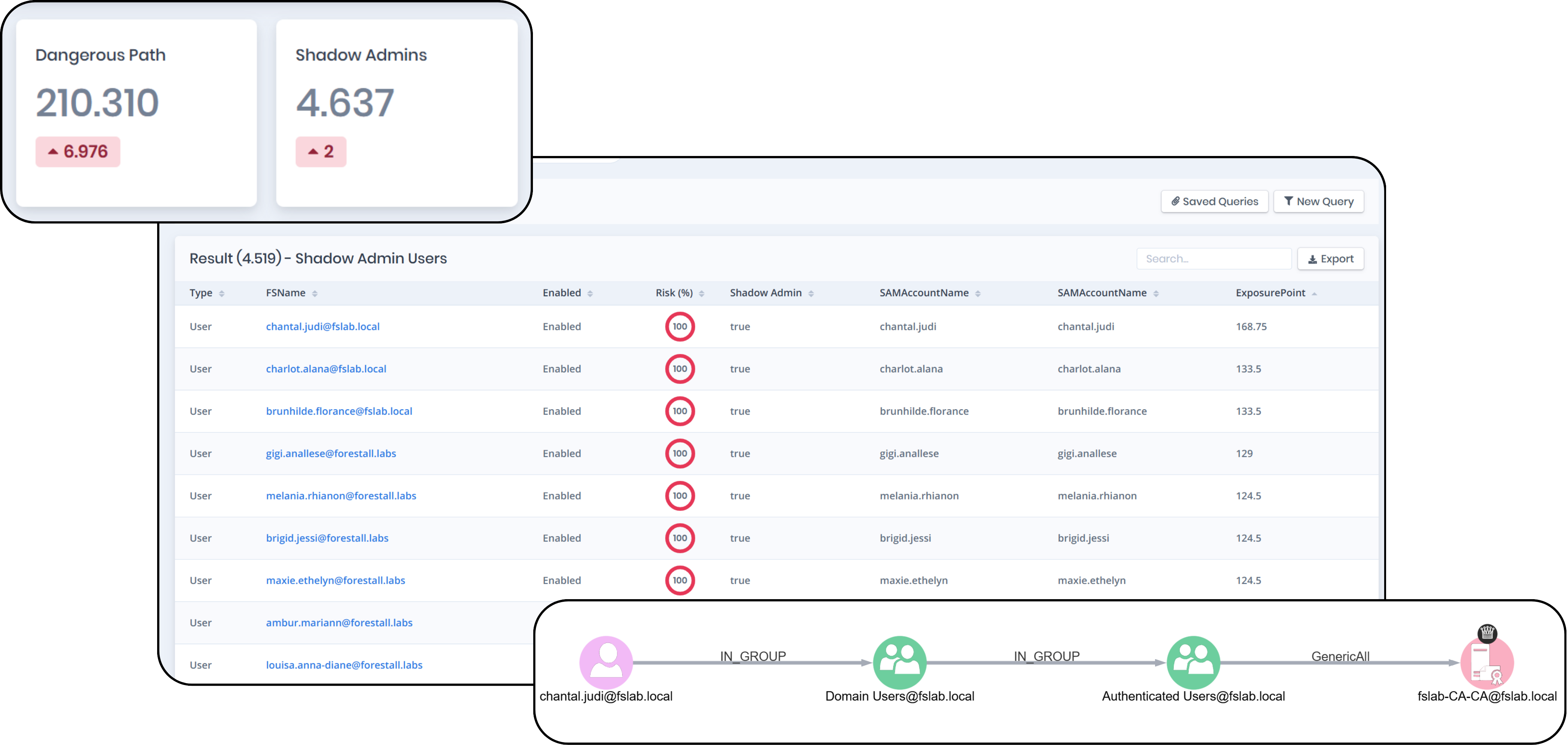This screenshot has height=745, width=1568.
Task: Click the filter icon on New Query button
Action: point(1289,201)
